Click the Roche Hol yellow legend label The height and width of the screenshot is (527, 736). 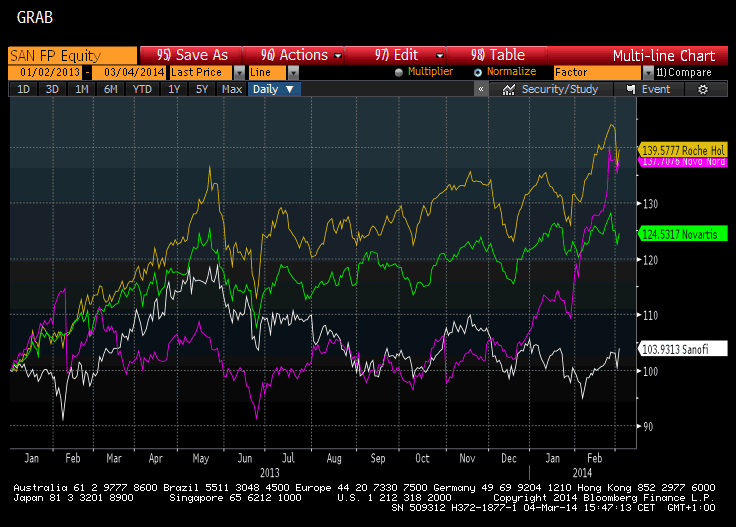(682, 150)
